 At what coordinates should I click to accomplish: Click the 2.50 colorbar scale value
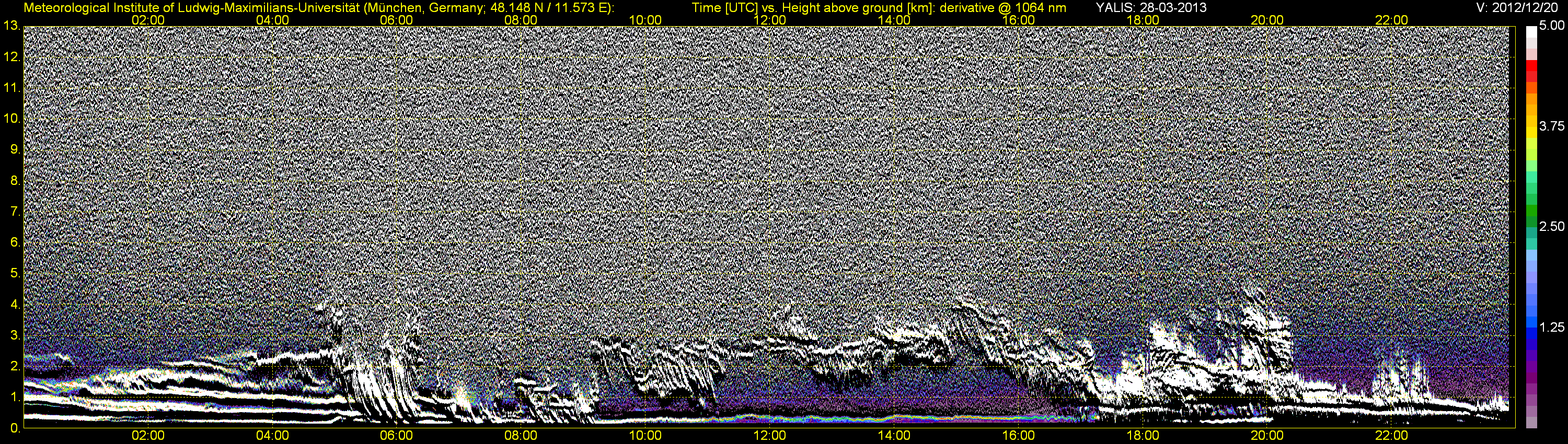pyautogui.click(x=1551, y=226)
